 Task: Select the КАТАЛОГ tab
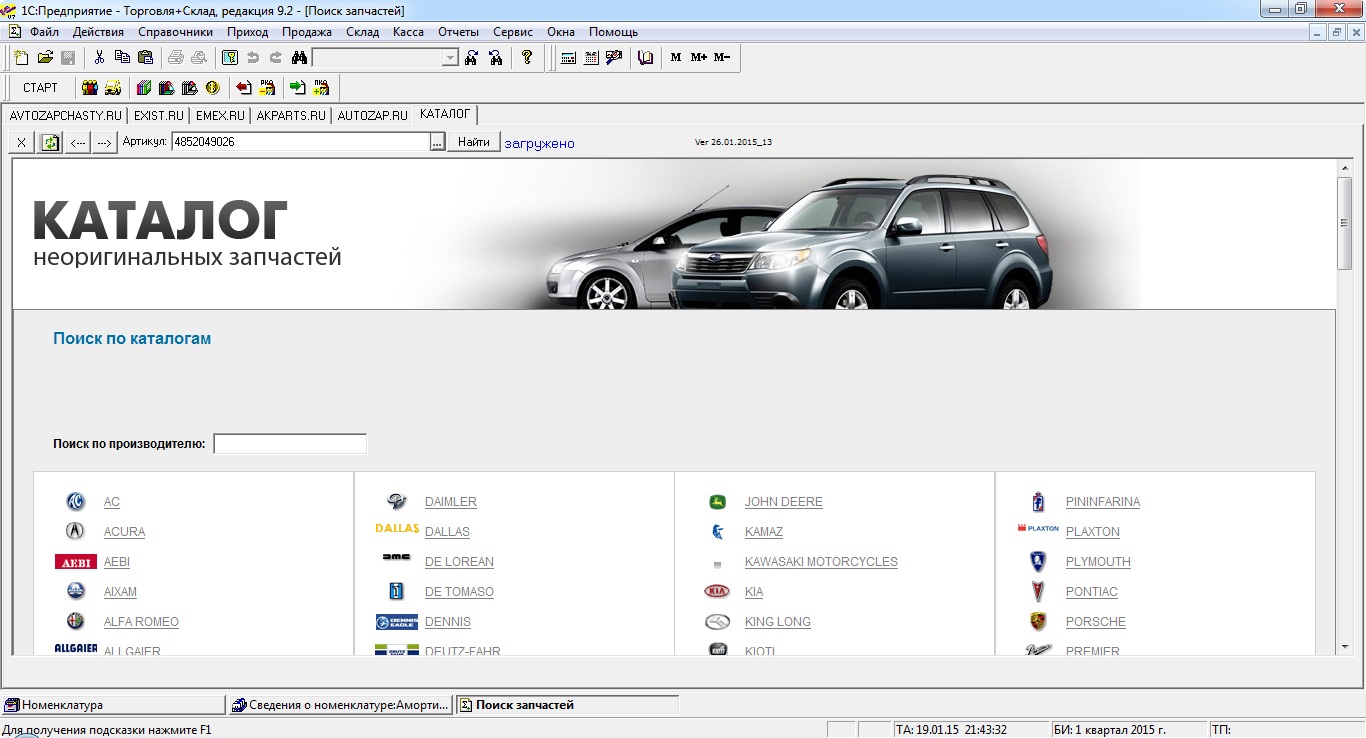[445, 114]
